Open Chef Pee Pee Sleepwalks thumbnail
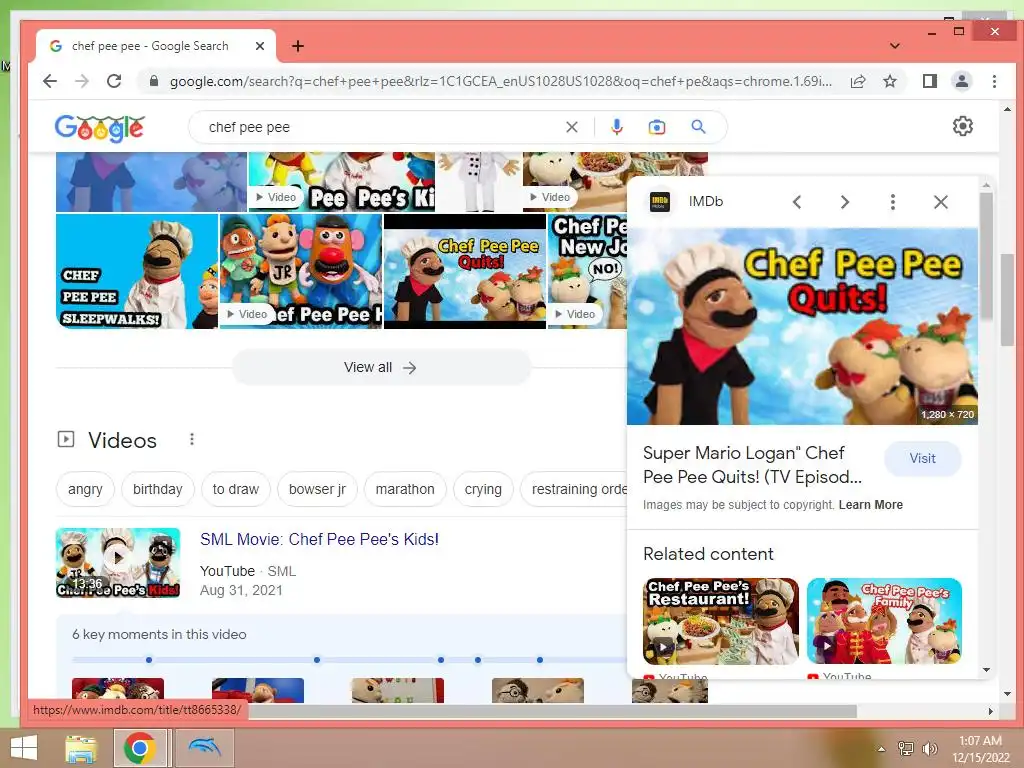The image size is (1024, 768). point(136,271)
